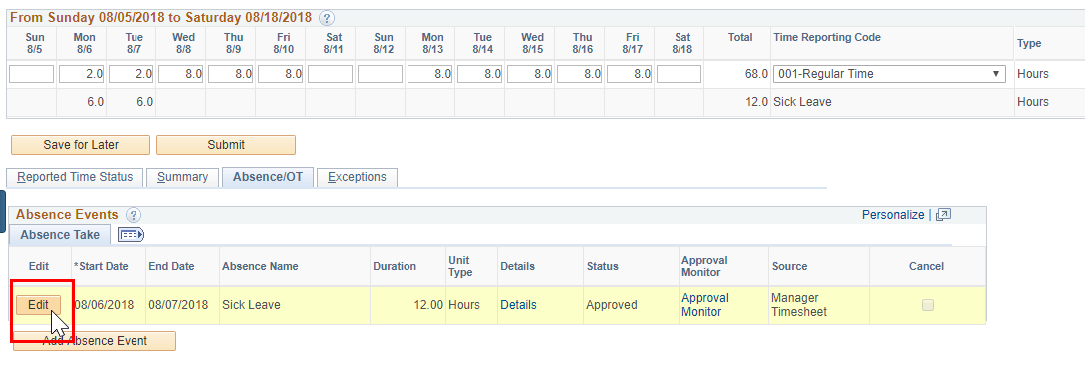
Task: Open absence grid in new window icon
Action: point(942,215)
